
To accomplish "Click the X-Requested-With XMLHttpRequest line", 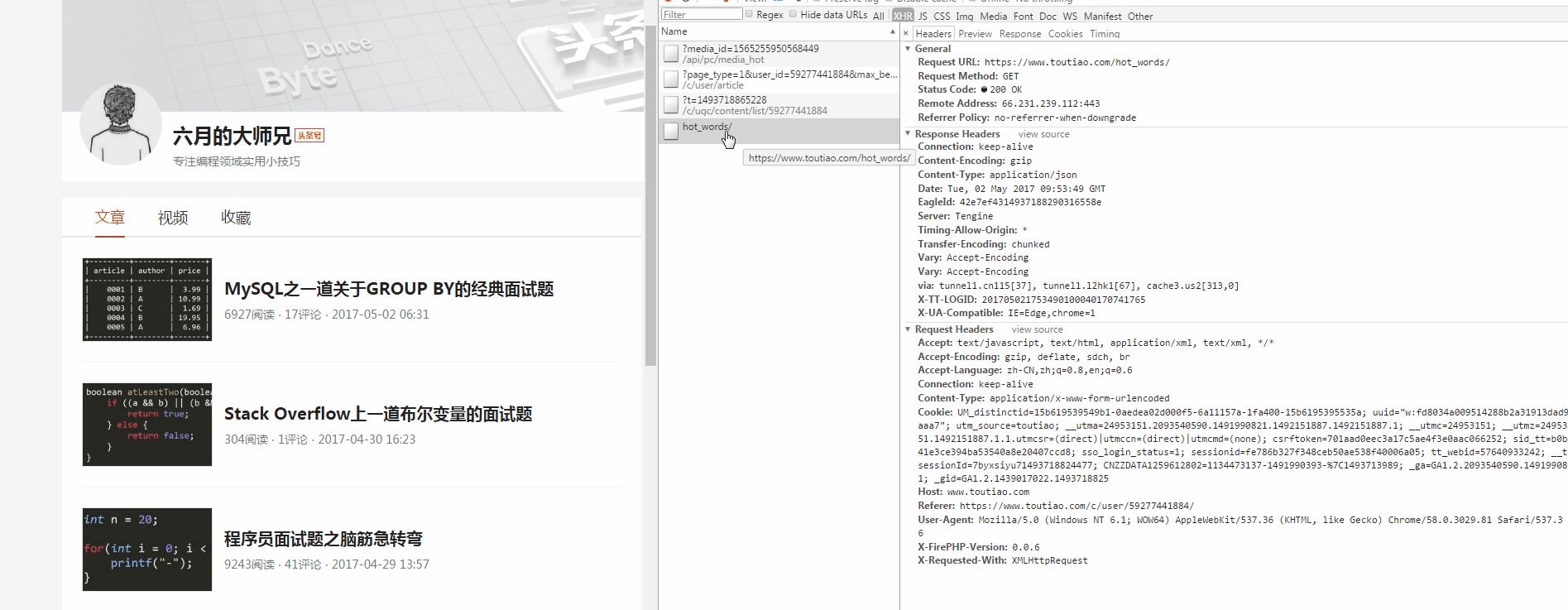I will point(1002,560).
